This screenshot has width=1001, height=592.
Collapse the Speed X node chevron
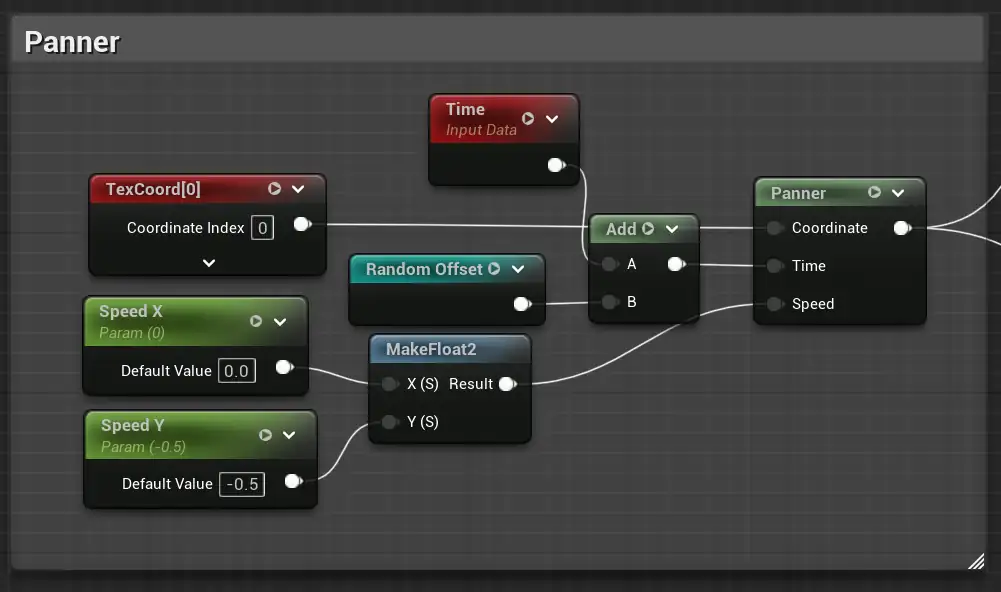tap(280, 322)
